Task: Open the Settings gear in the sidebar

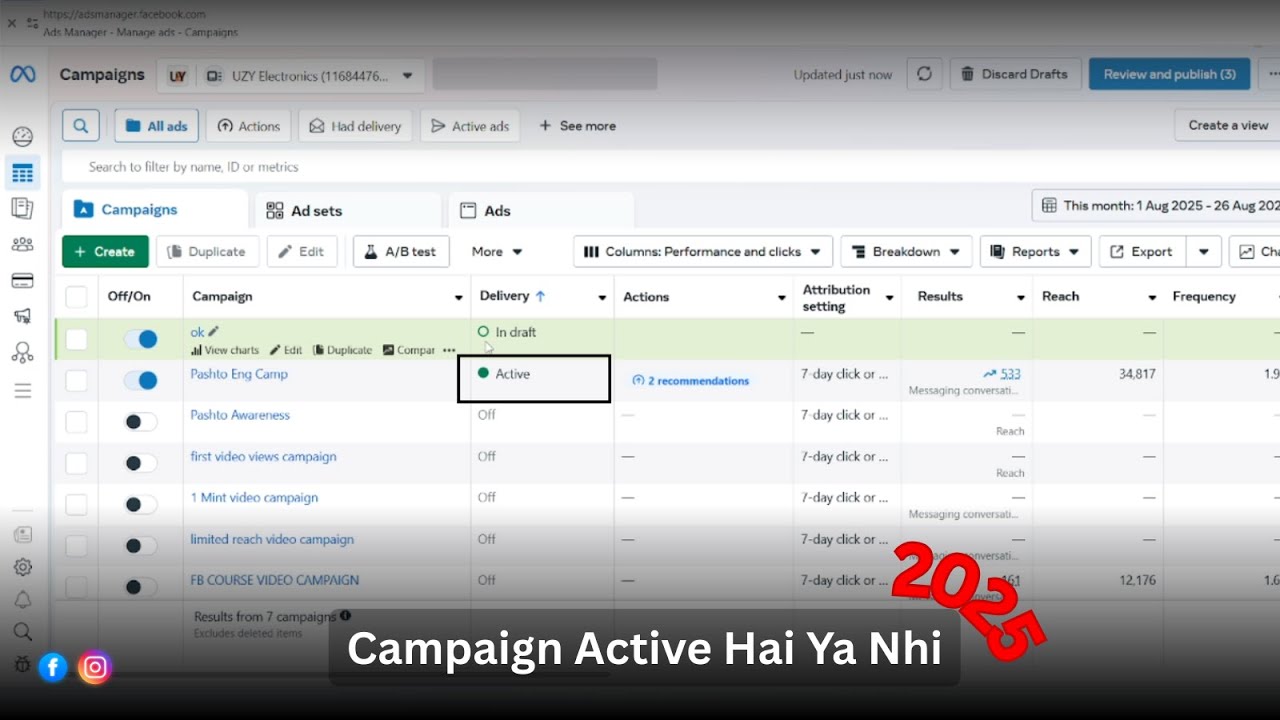Action: (x=22, y=567)
